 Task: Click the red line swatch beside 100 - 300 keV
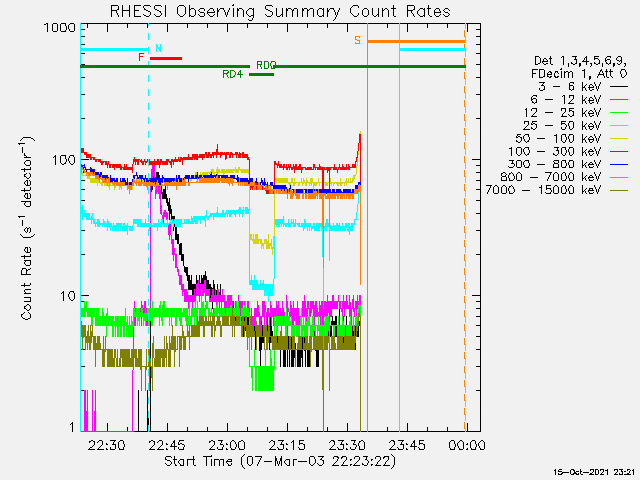(x=619, y=151)
